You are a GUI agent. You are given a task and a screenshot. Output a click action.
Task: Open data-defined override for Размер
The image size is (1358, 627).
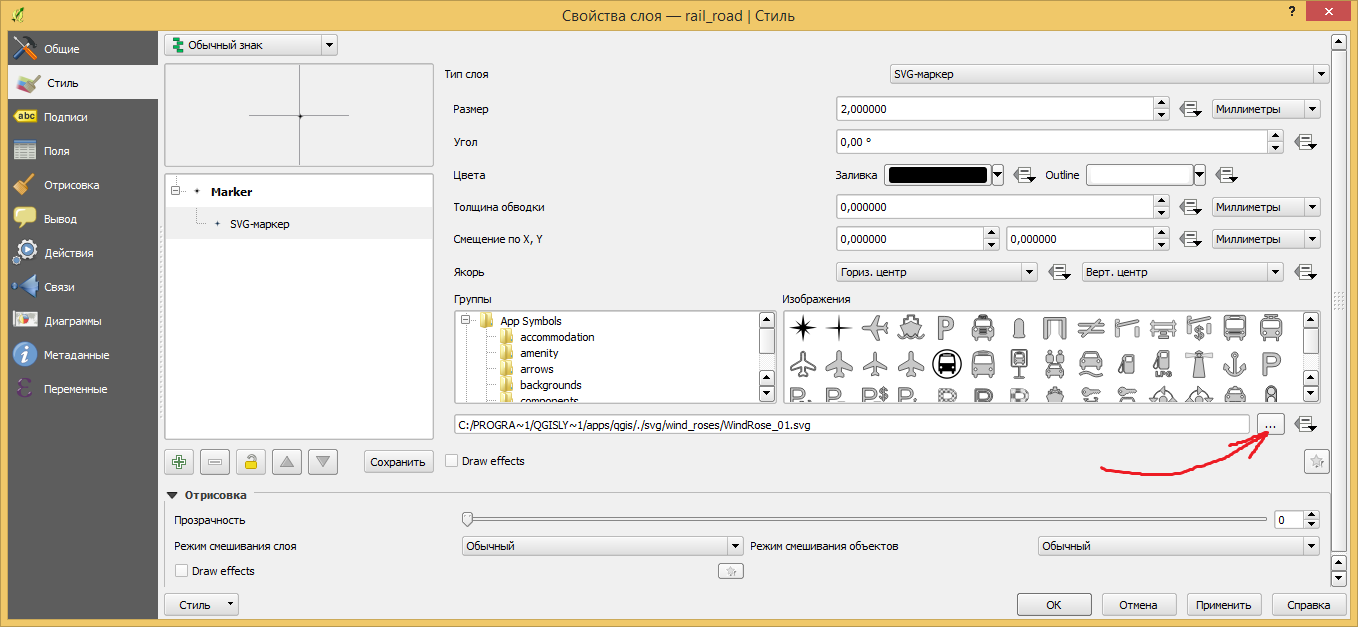(1190, 110)
